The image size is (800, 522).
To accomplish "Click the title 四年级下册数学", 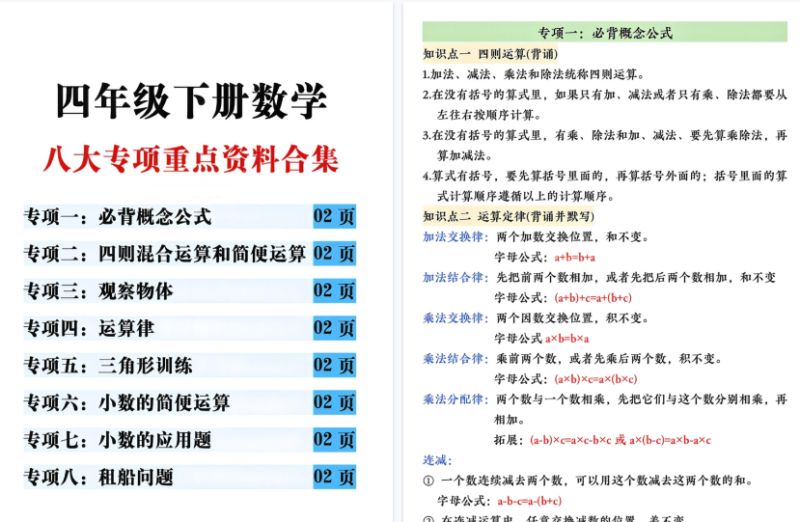I will tap(191, 101).
